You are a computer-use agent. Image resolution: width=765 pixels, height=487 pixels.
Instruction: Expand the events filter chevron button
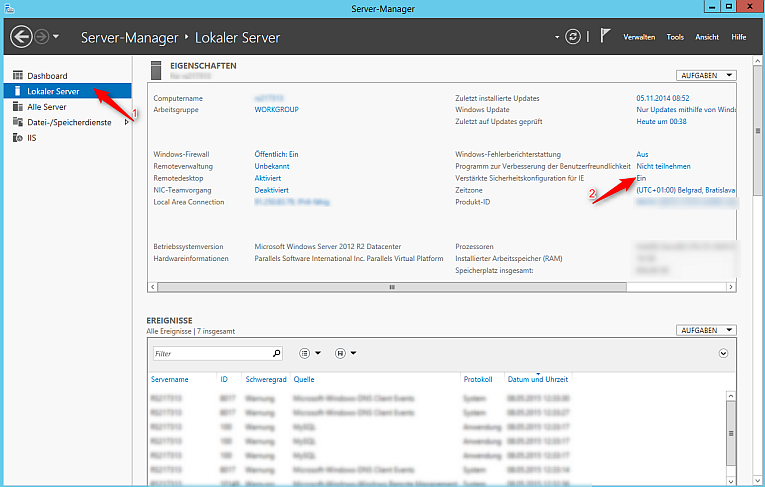[x=723, y=353]
